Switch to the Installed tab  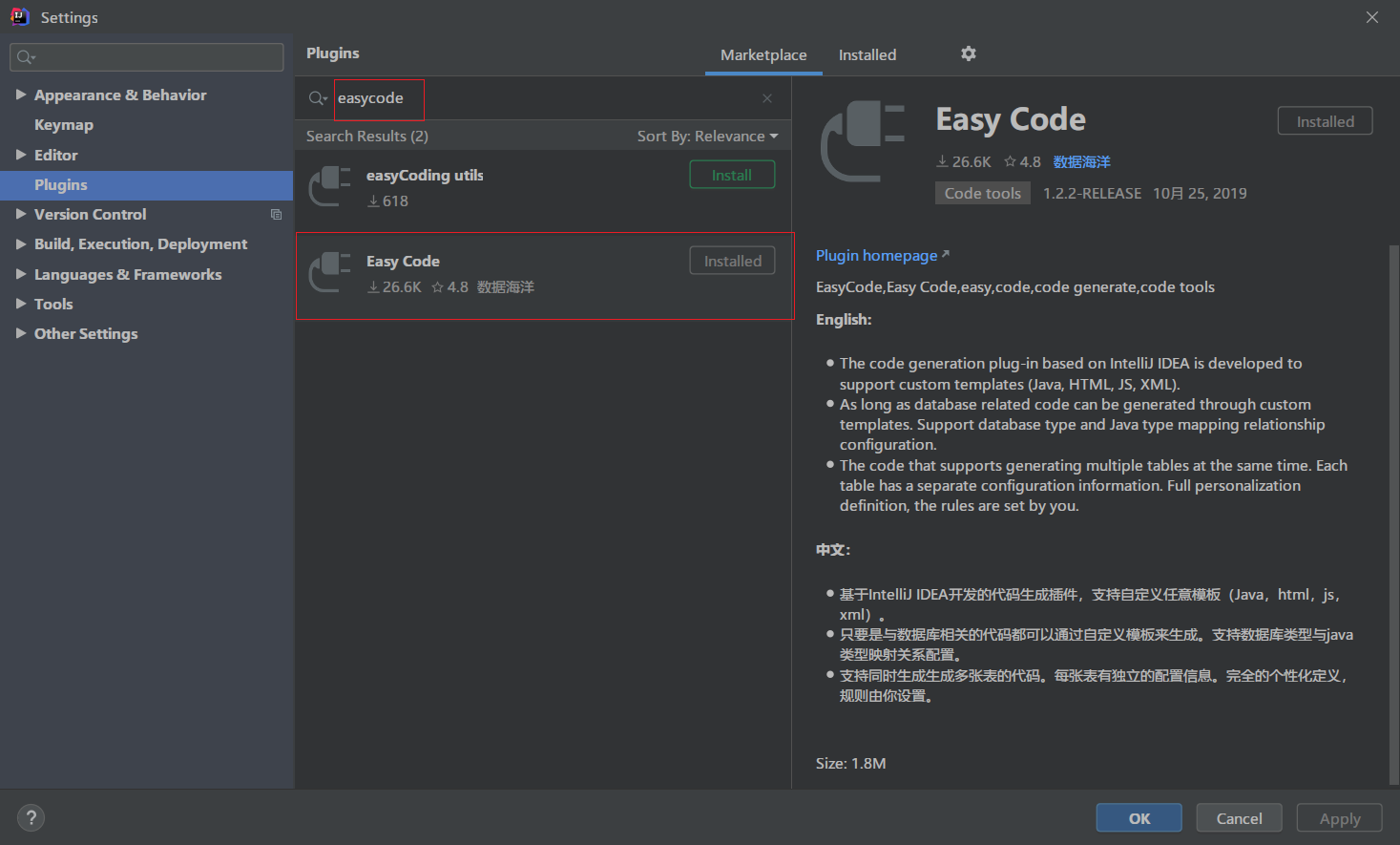point(867,54)
